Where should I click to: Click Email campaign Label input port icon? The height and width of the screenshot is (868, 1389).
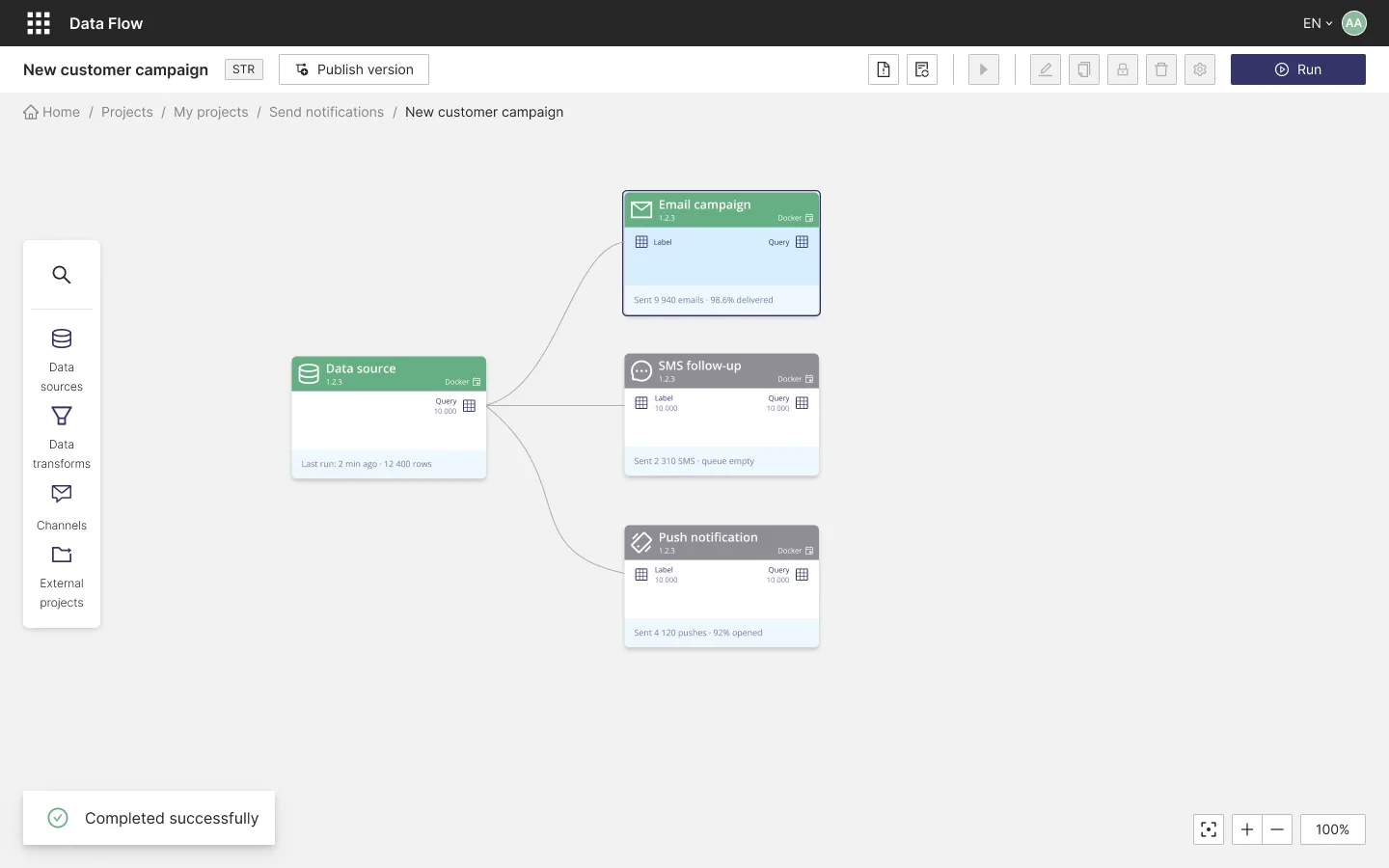pyautogui.click(x=641, y=242)
